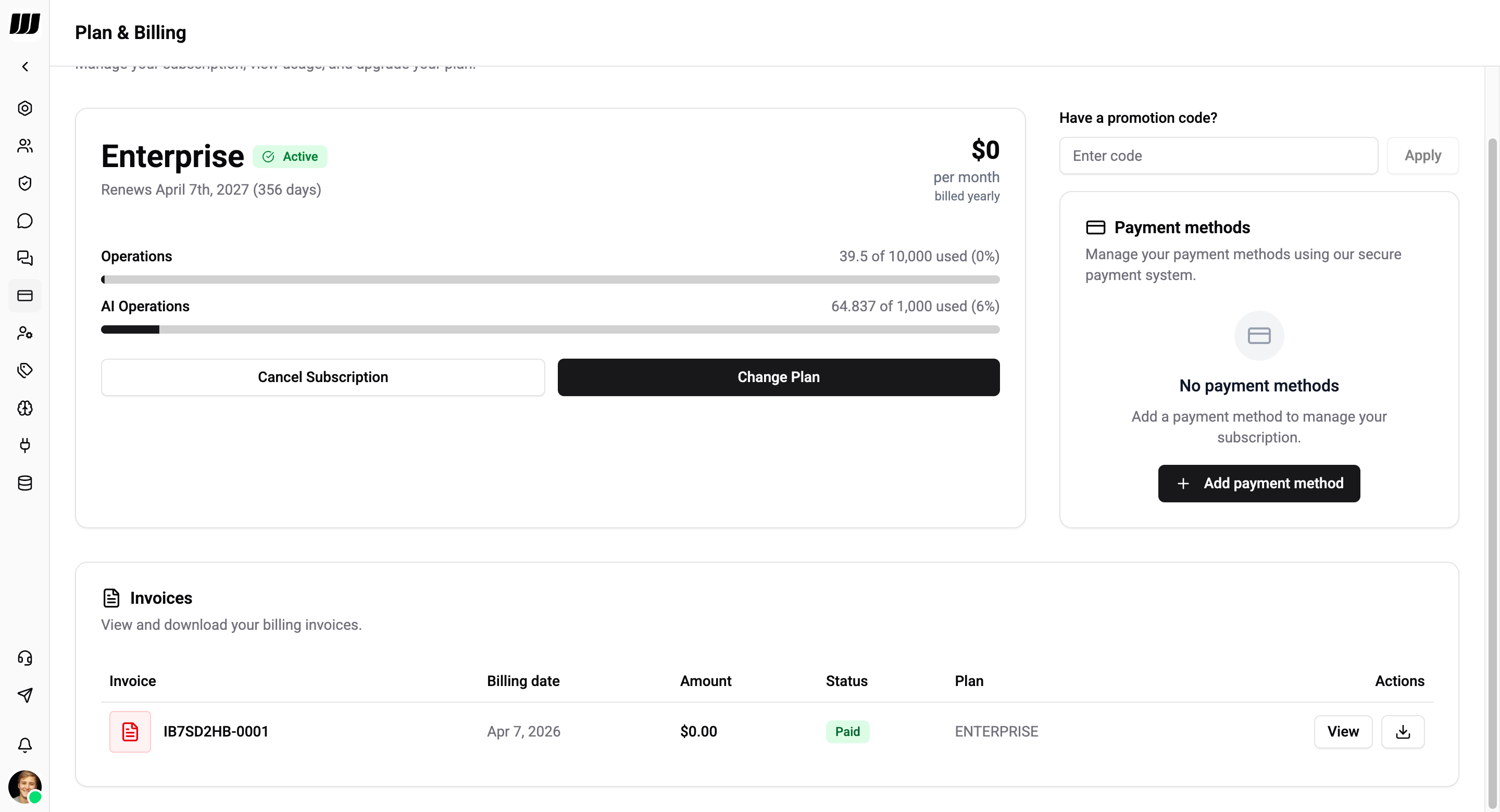Screen dimensions: 1500x812
Task: Download invoice IB7SD2HB-0001
Action: 1403,732
